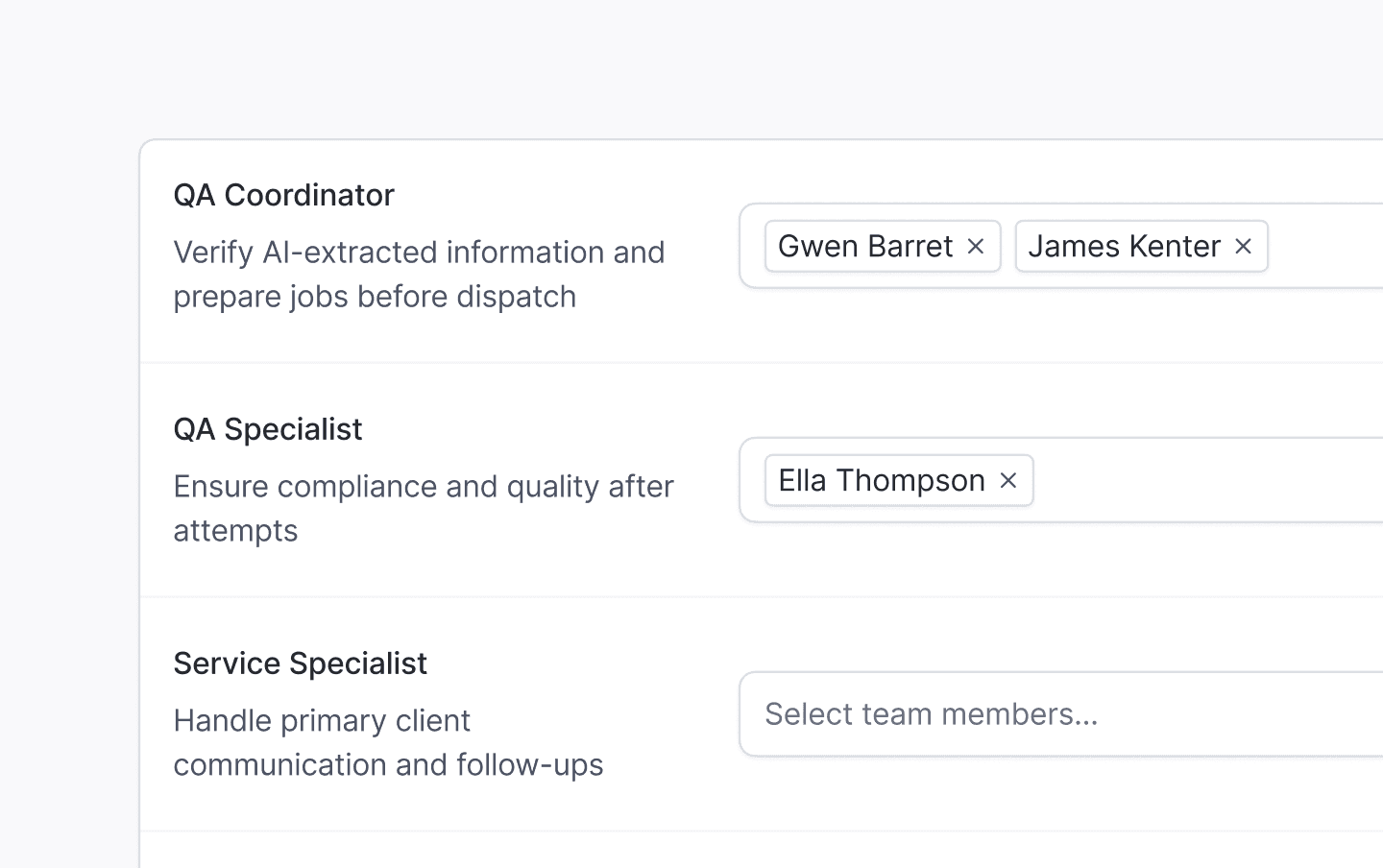The width and height of the screenshot is (1383, 868).
Task: Click the "prepare jobs before dispatch" text line
Action: (x=375, y=297)
